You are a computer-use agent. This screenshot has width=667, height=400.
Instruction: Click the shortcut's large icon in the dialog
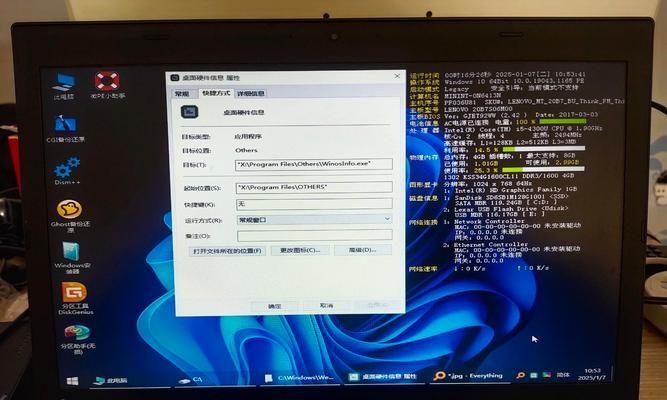pos(190,112)
